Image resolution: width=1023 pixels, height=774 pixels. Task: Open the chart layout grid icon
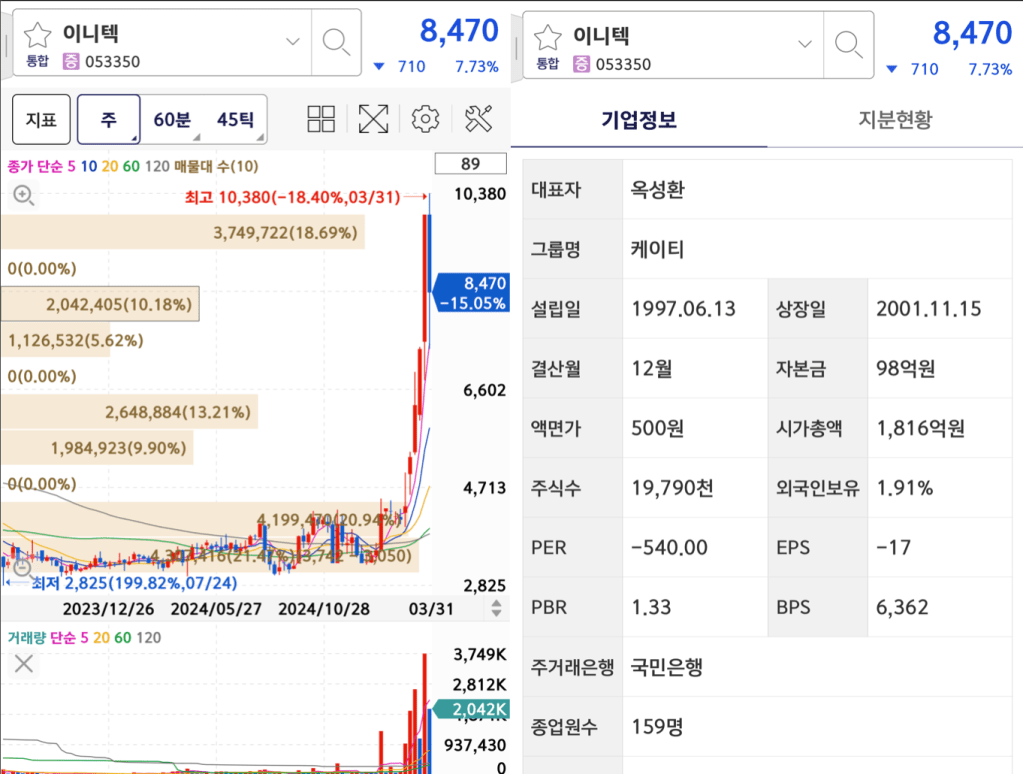[x=321, y=119]
